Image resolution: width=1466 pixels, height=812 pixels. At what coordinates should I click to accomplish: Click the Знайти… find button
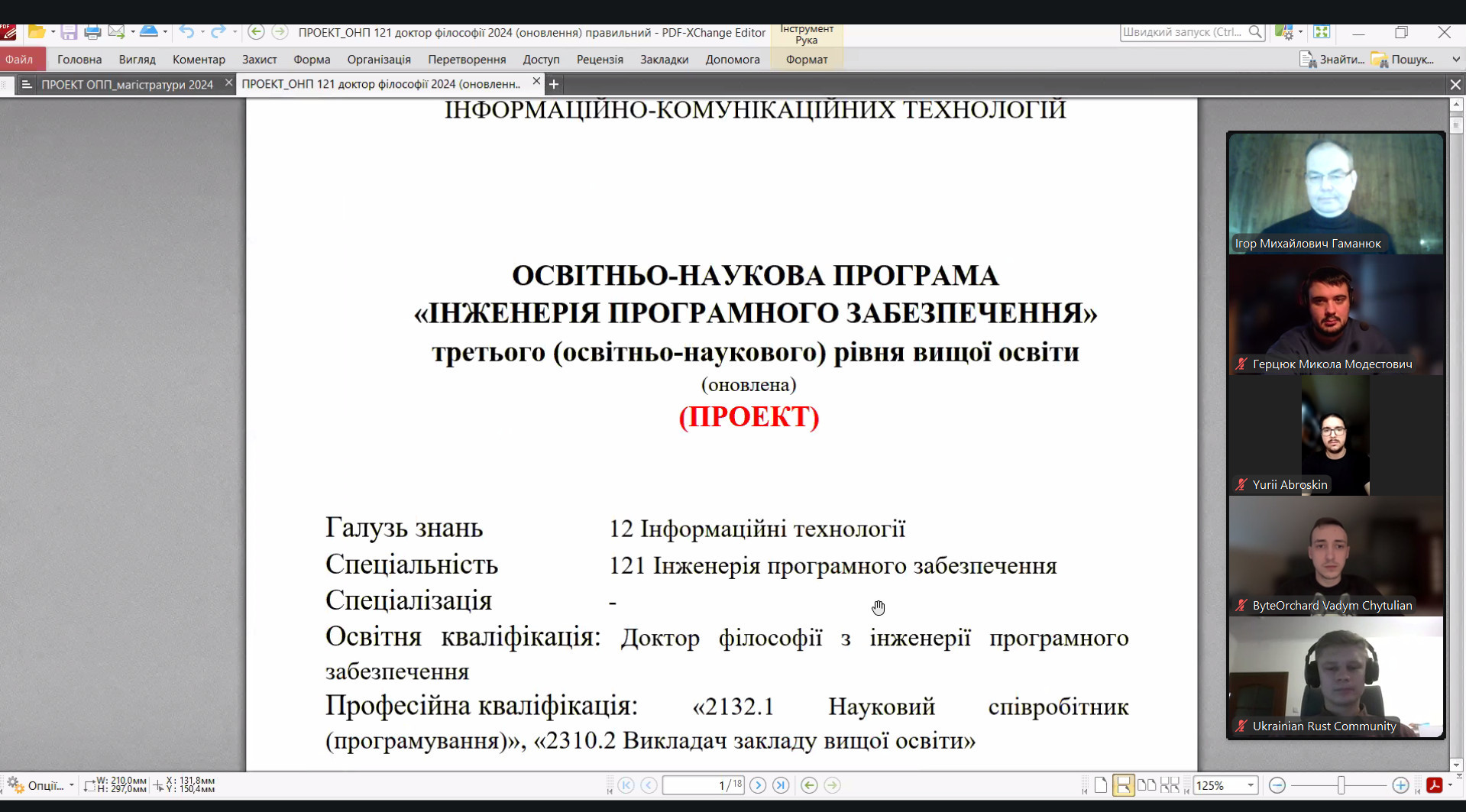coord(1332,60)
